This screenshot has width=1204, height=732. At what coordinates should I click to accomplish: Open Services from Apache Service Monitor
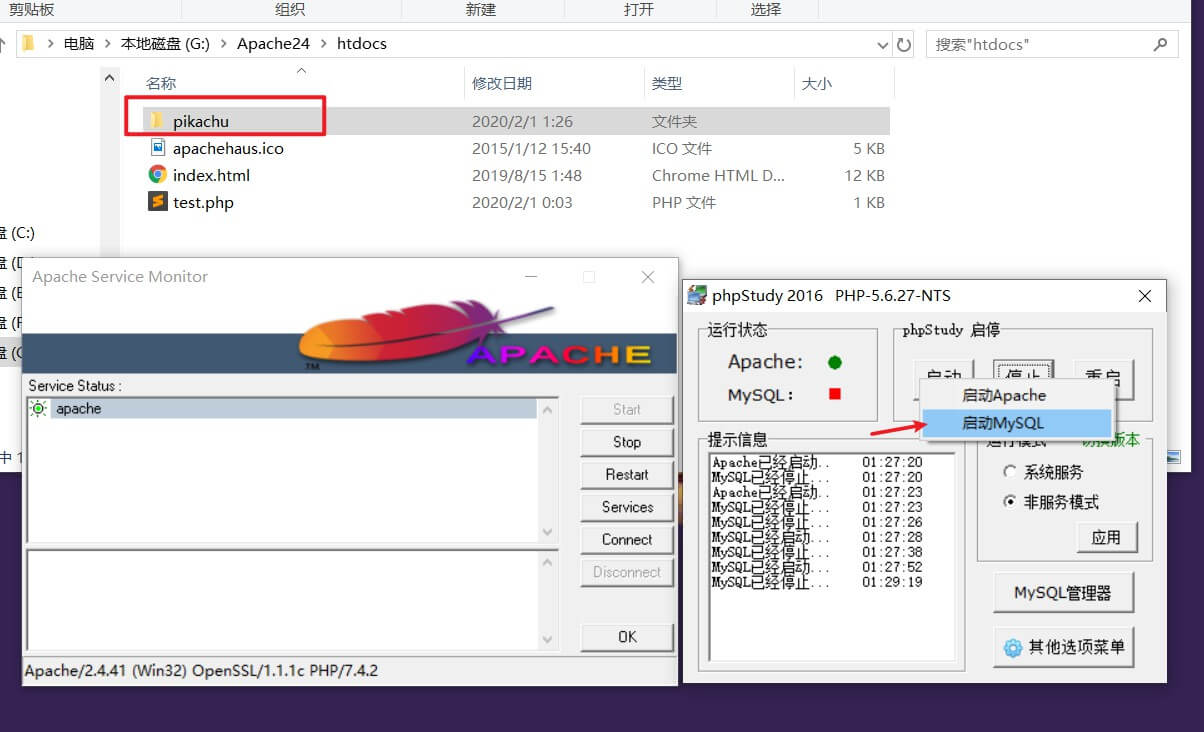[x=627, y=507]
